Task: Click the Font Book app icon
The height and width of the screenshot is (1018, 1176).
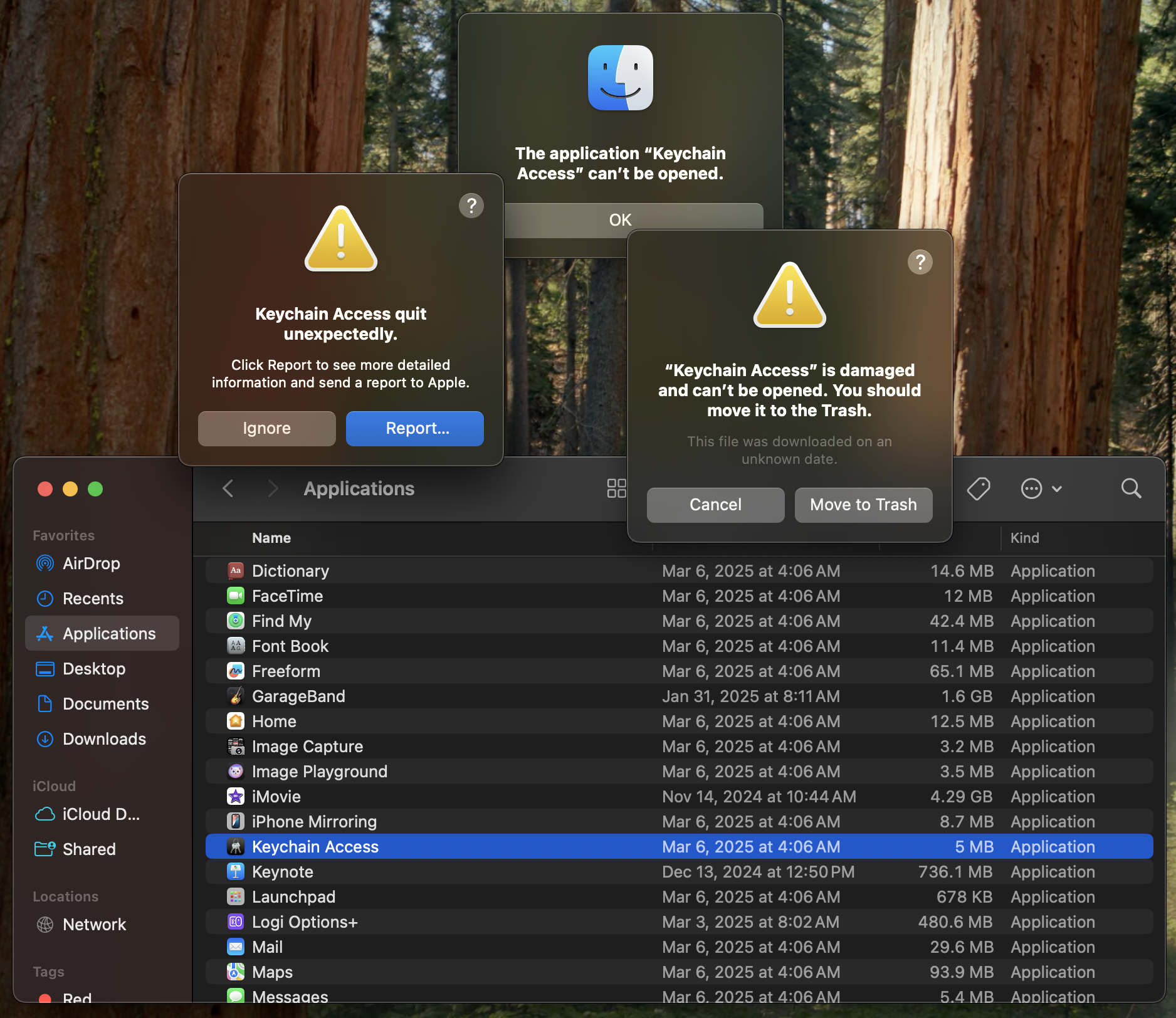Action: click(236, 646)
